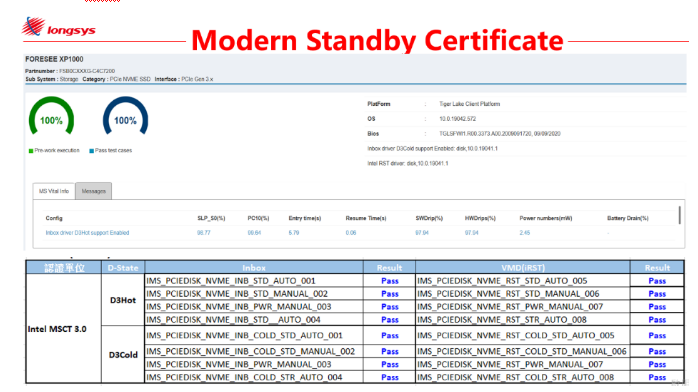Click Pass result beside RST_STR_AUTO_008
Viewport: 698px width, 392px height.
tap(657, 319)
